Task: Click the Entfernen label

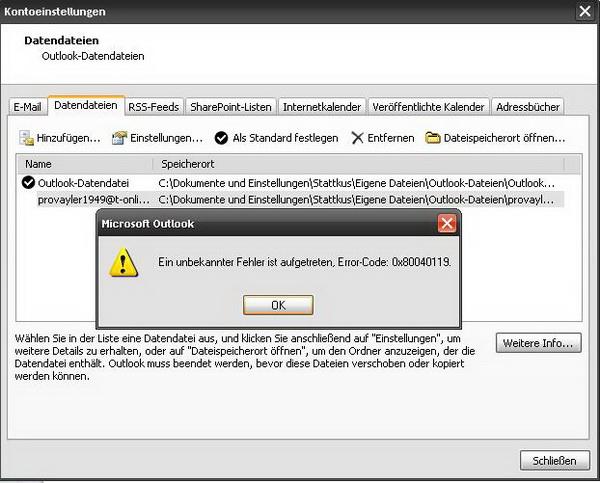Action: click(x=391, y=138)
